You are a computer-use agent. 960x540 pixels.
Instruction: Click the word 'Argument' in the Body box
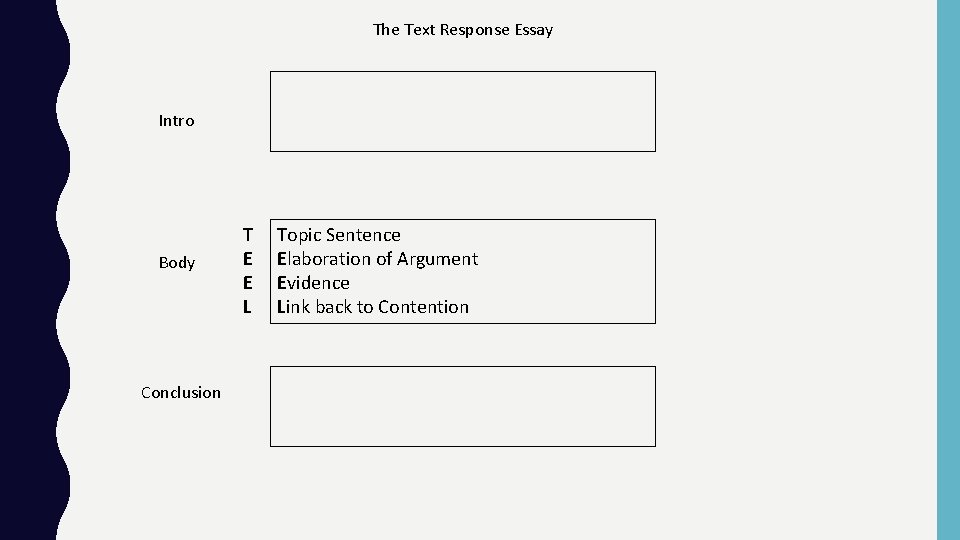[438, 259]
